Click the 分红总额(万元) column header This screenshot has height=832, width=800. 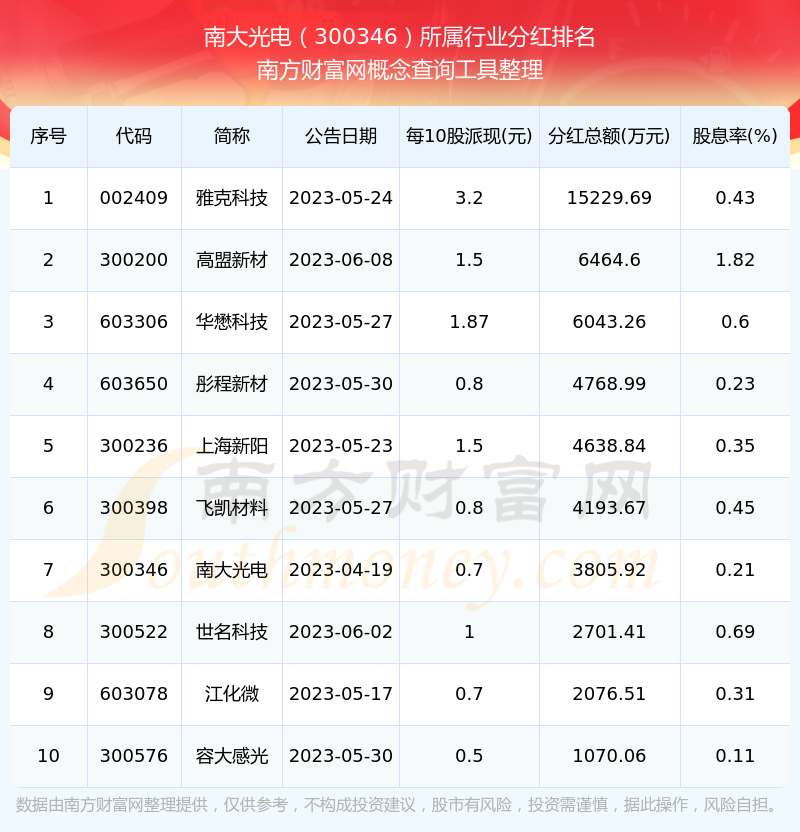coord(609,136)
